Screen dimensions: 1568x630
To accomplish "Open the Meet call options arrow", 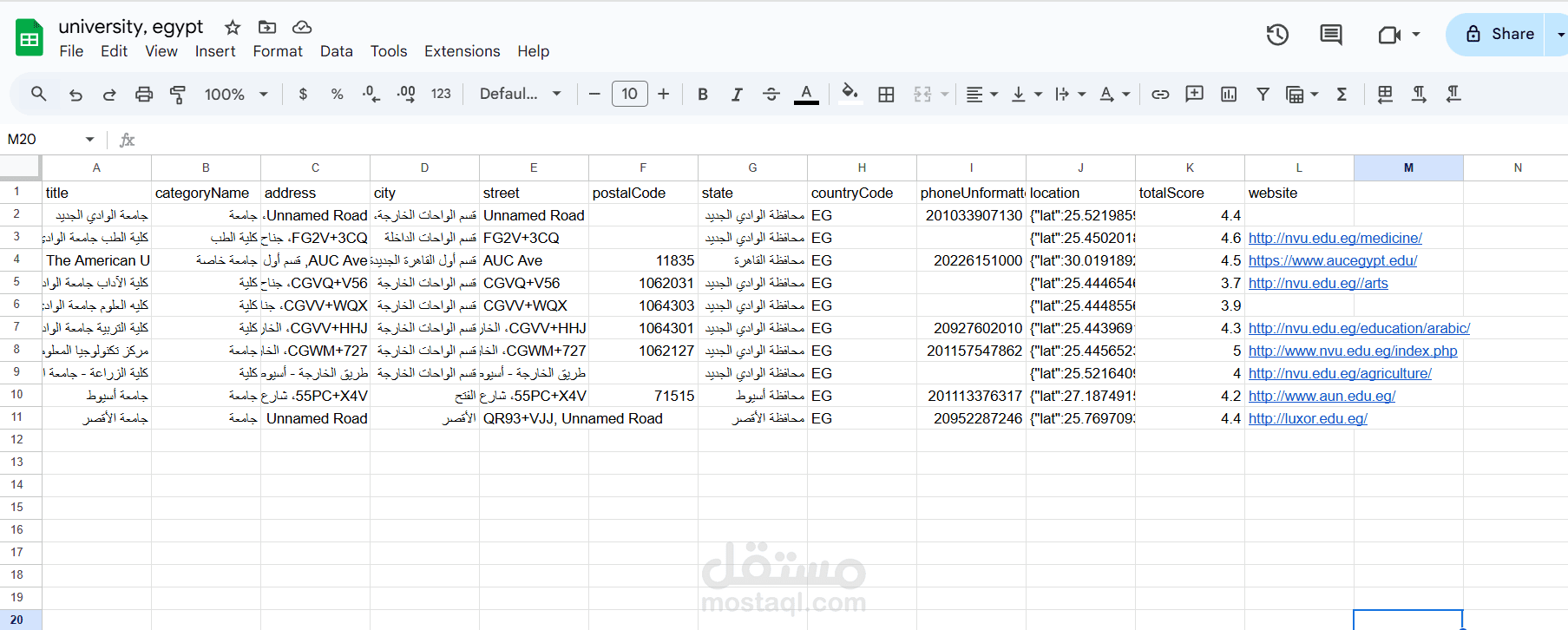I will pos(1416,35).
